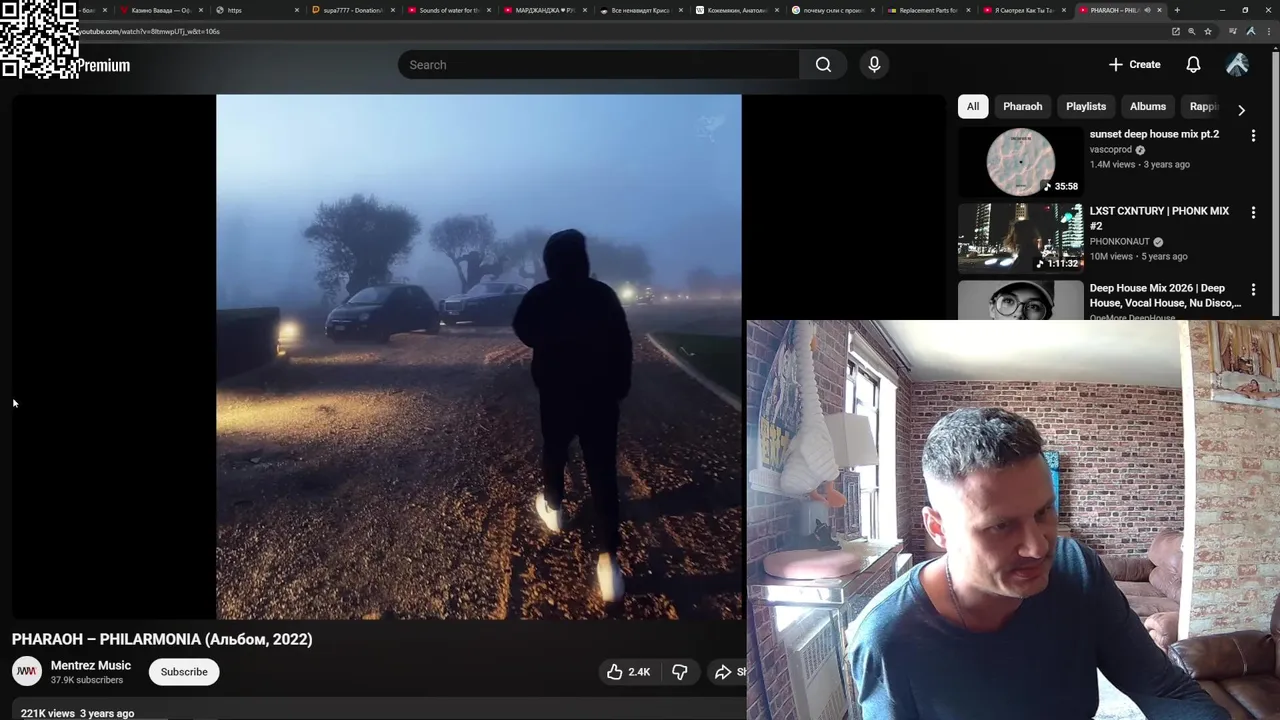Click the PHARAOH – PHILARMONIA video title
Viewport: 1280px width, 720px height.
point(162,639)
